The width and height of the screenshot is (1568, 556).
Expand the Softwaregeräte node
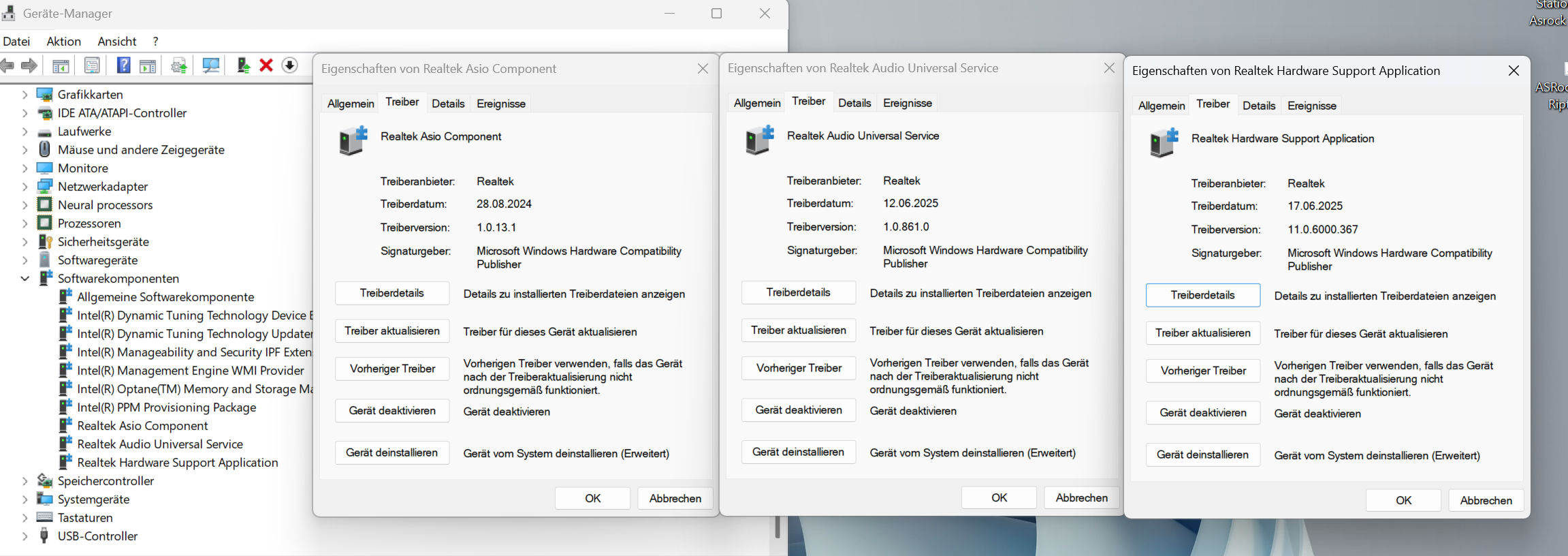point(25,260)
